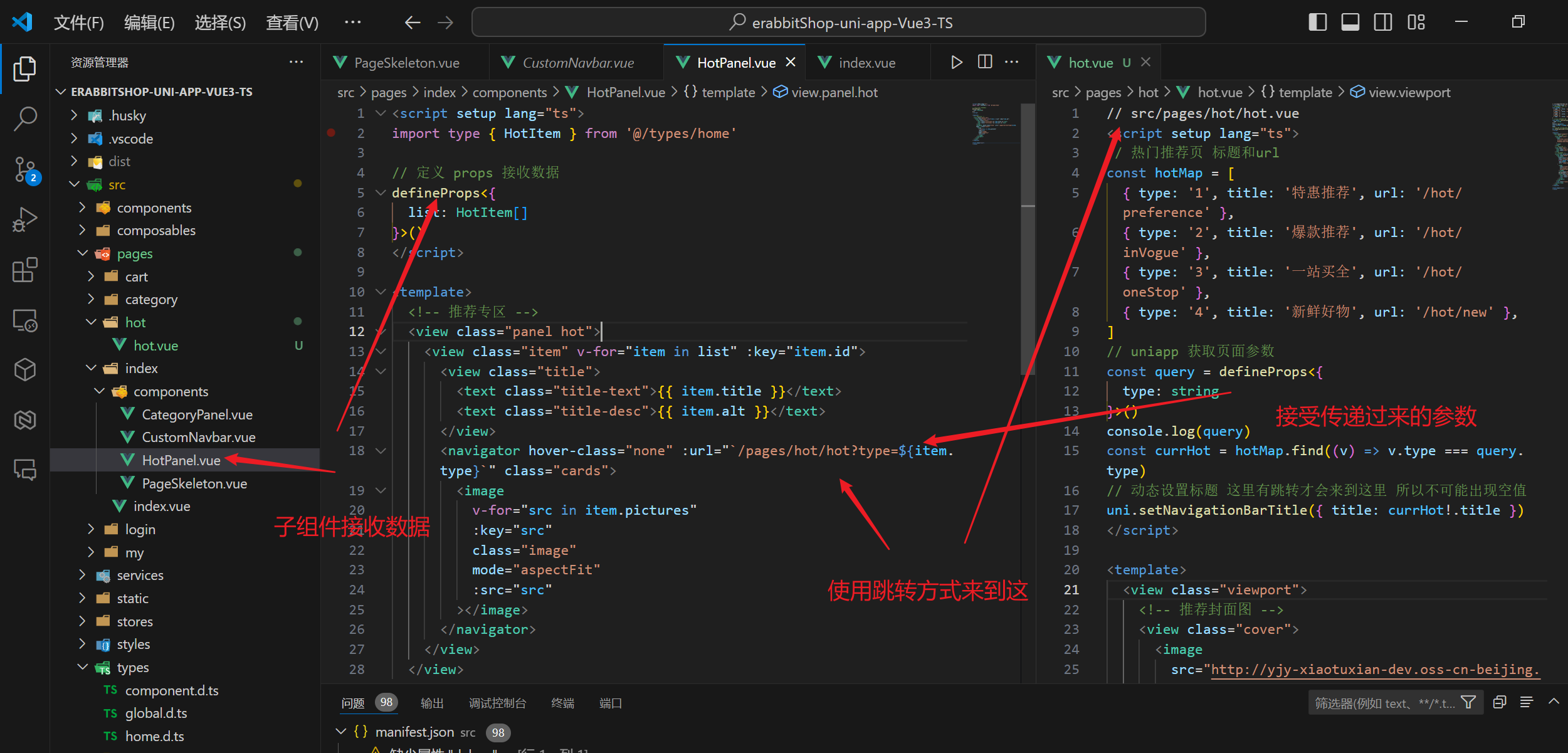Click the Run play icon in editor toolbar
The width and height of the screenshot is (1568, 753).
pyautogui.click(x=956, y=62)
